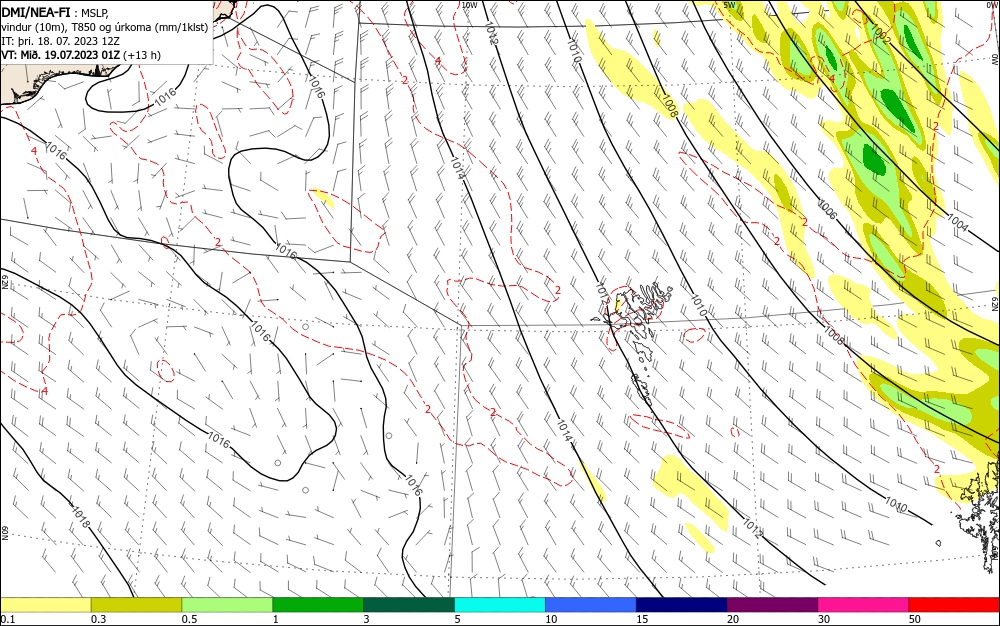Click the '10W' longitude label
The width and height of the screenshot is (1000, 626).
[469, 5]
